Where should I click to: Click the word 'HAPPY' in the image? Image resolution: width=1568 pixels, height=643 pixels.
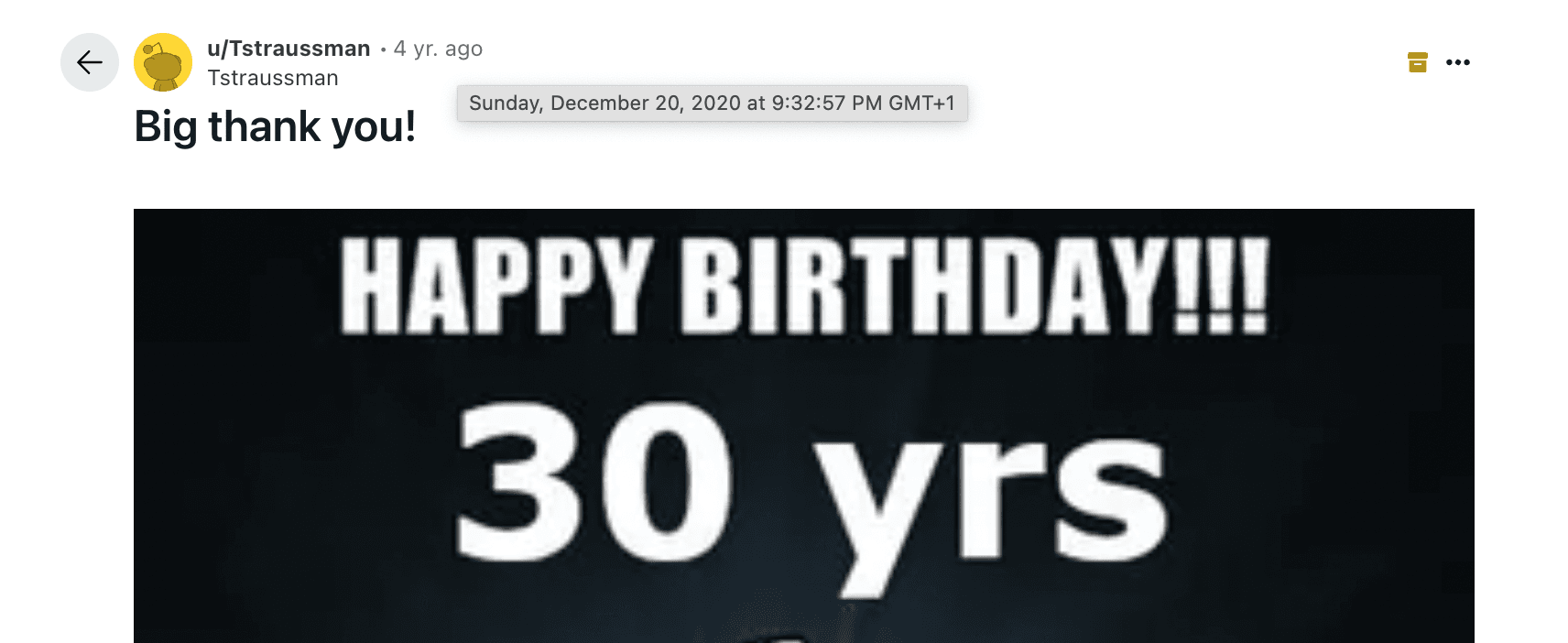point(496,286)
